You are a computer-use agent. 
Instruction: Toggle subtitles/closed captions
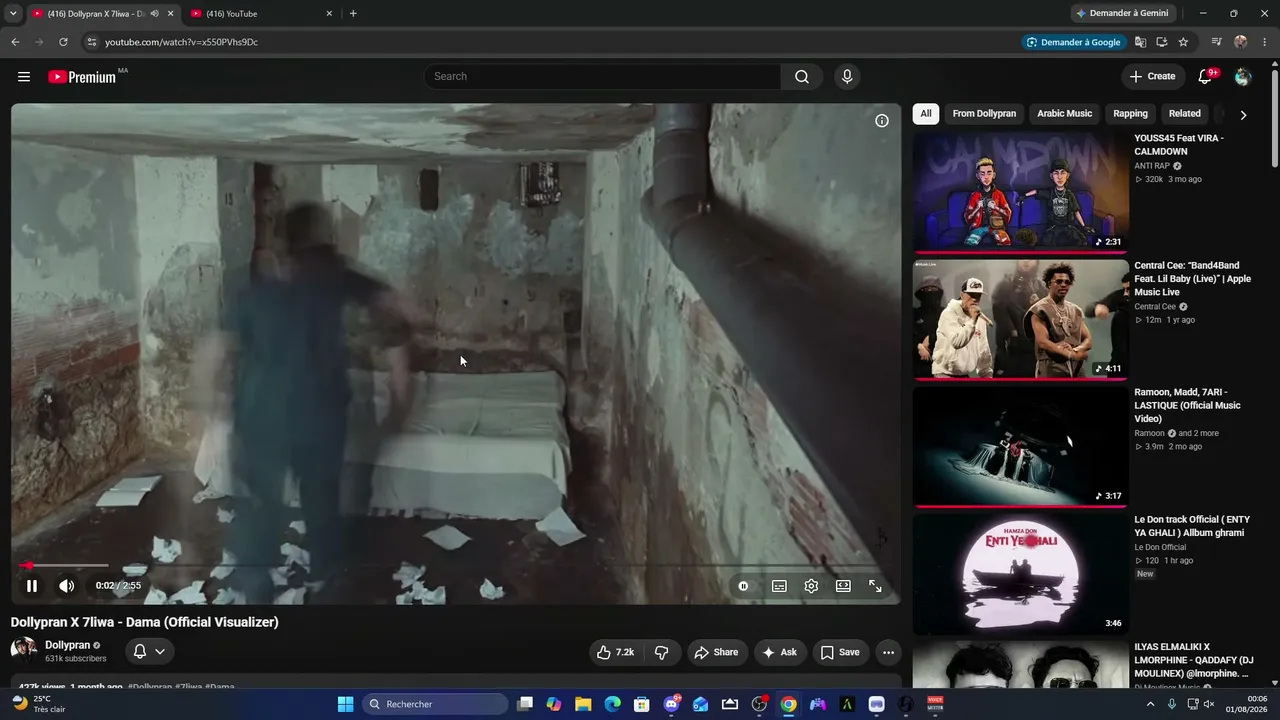click(779, 586)
